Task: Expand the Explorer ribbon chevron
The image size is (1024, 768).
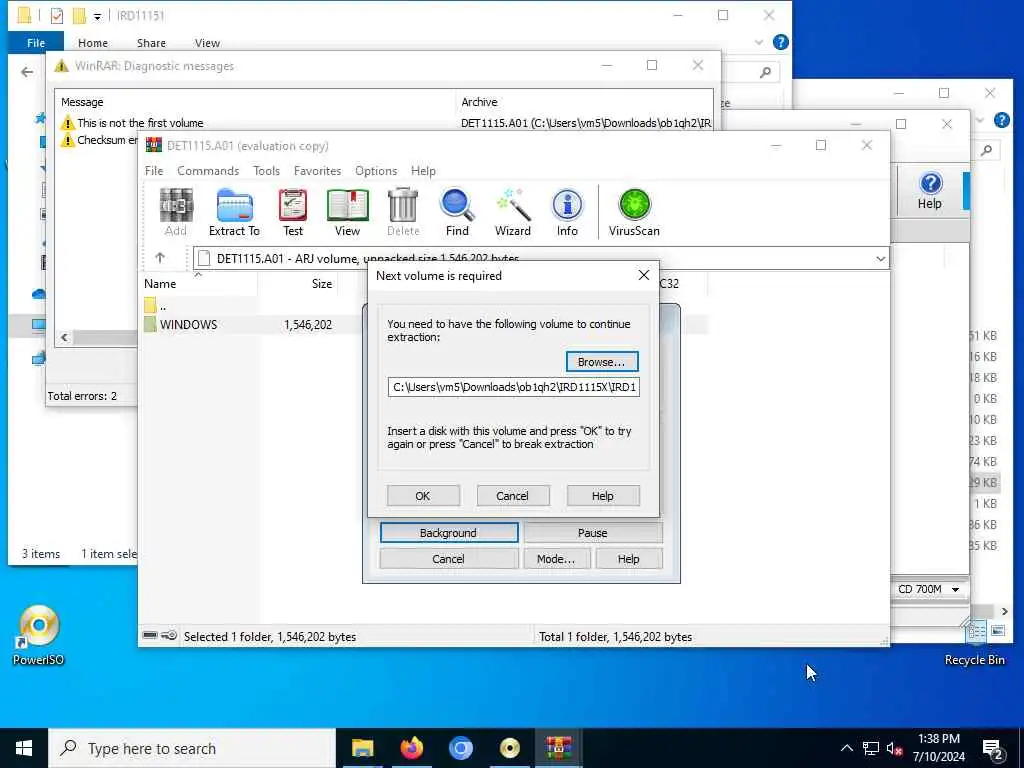Action: point(758,42)
